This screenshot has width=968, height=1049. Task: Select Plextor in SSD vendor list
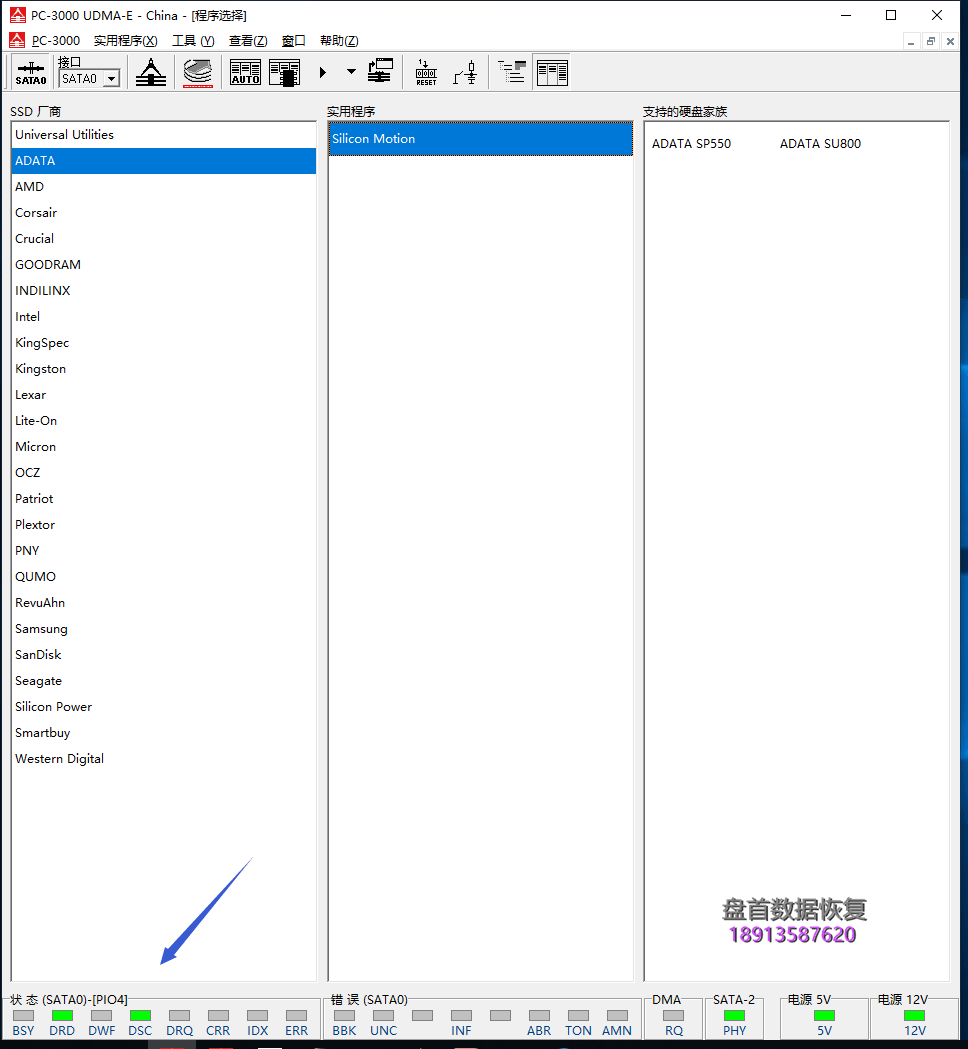(x=164, y=525)
